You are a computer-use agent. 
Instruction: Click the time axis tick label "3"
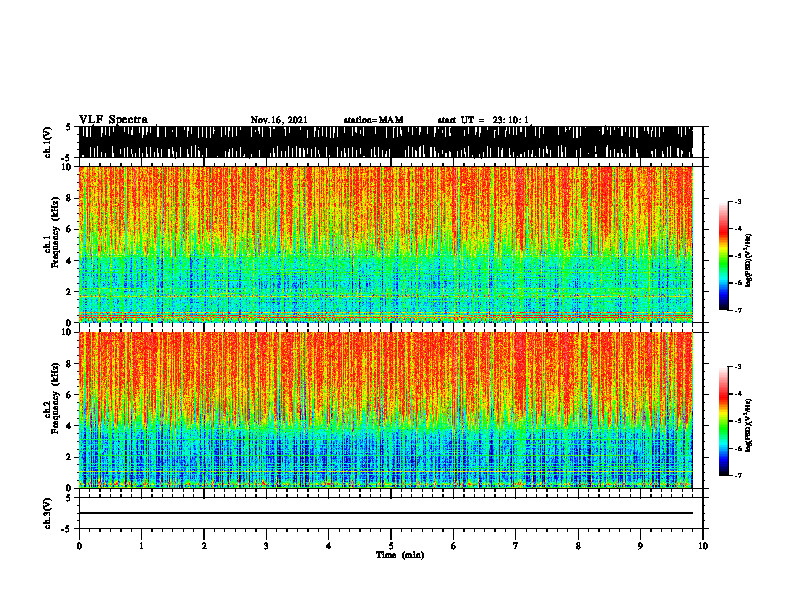(x=266, y=546)
